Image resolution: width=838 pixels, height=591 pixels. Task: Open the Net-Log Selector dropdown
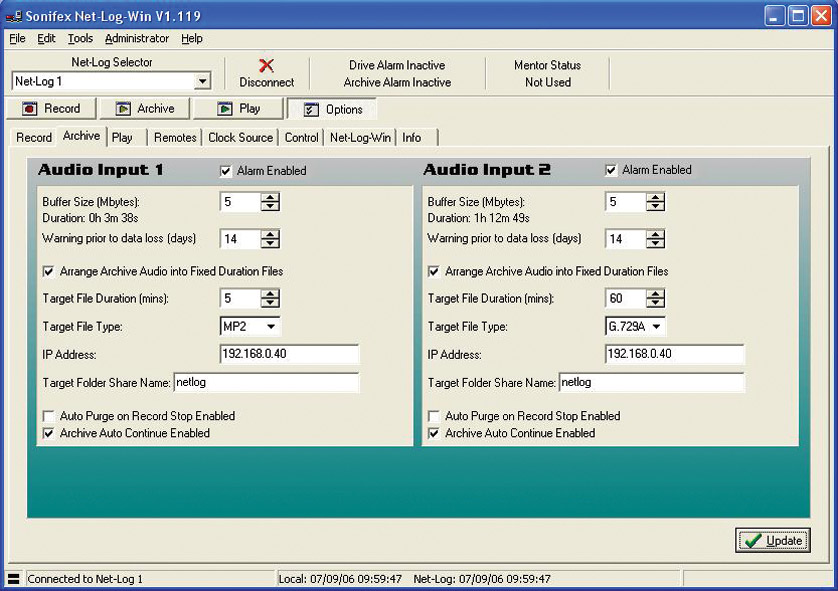[203, 82]
